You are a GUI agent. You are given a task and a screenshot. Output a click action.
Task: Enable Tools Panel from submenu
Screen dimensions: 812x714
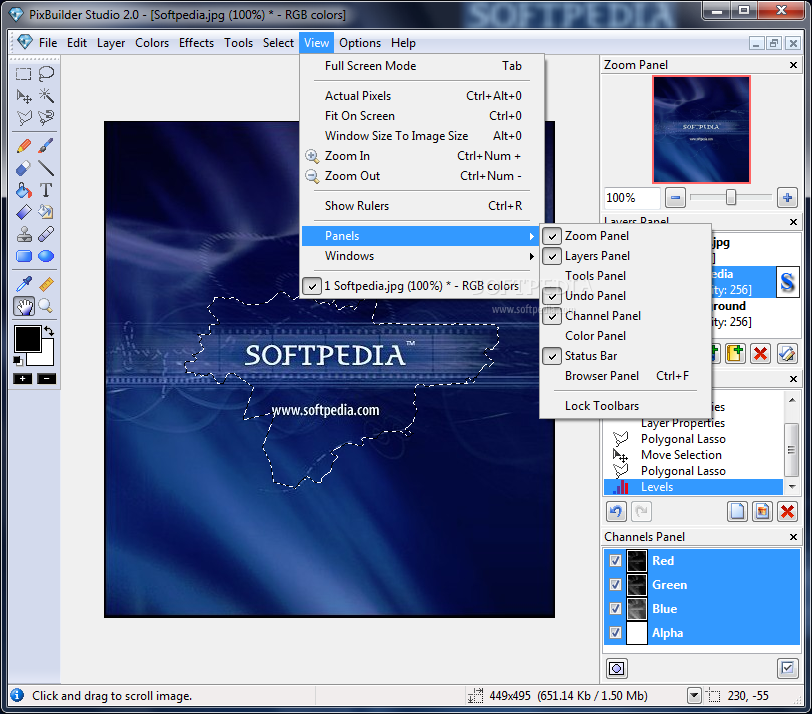tap(625, 276)
